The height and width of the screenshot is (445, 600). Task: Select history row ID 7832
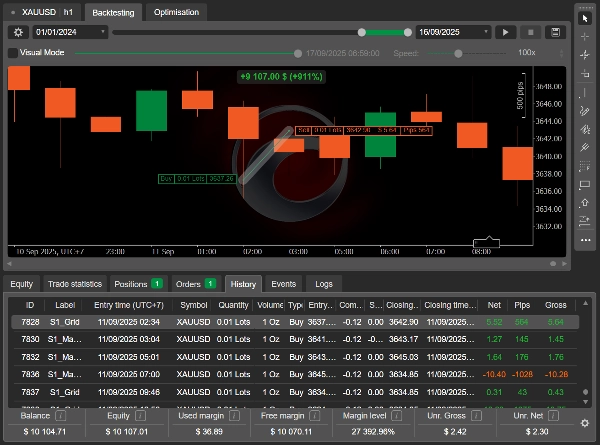click(x=295, y=357)
